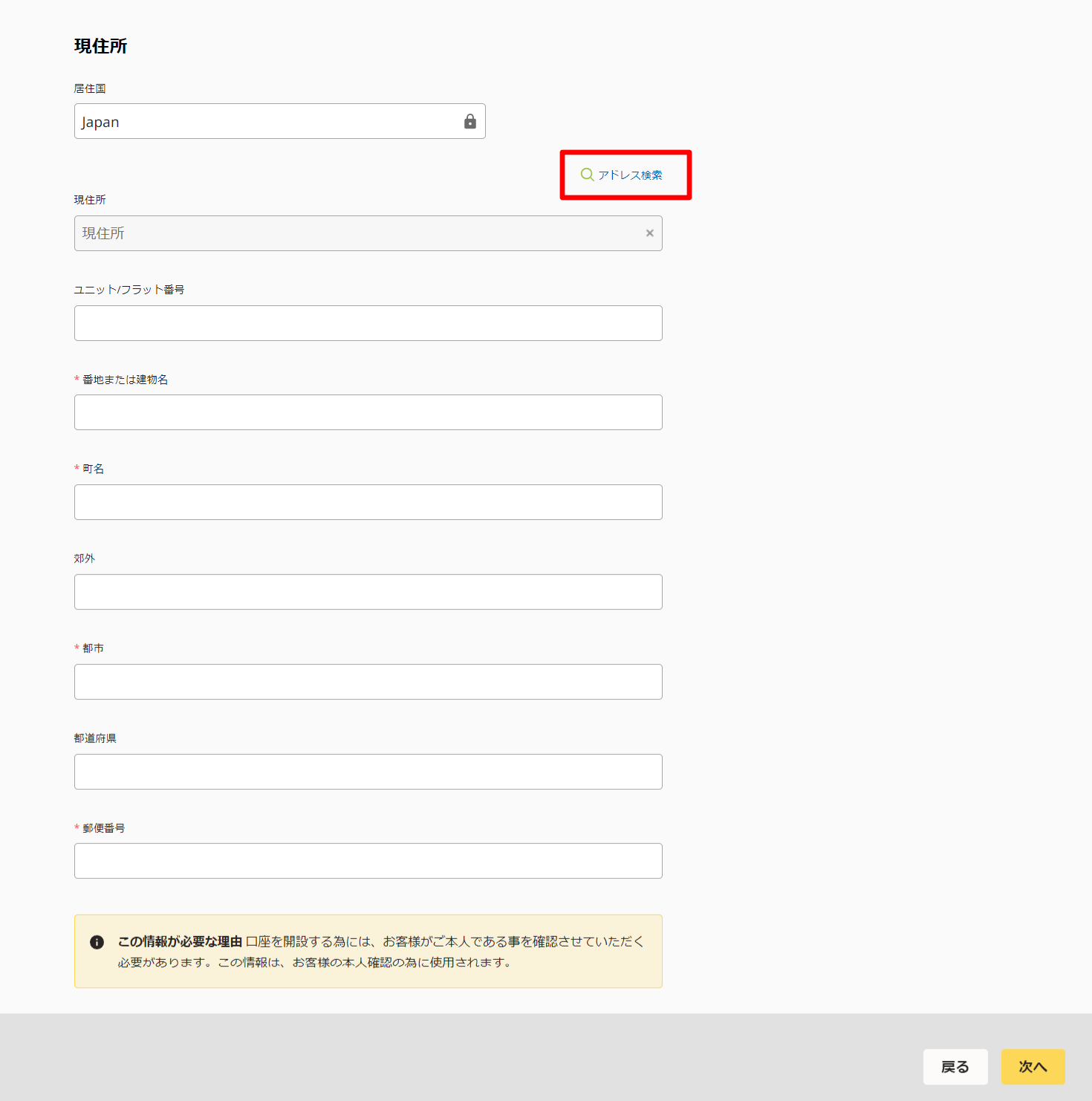Click the bold 現住所 section heading

coord(101,46)
